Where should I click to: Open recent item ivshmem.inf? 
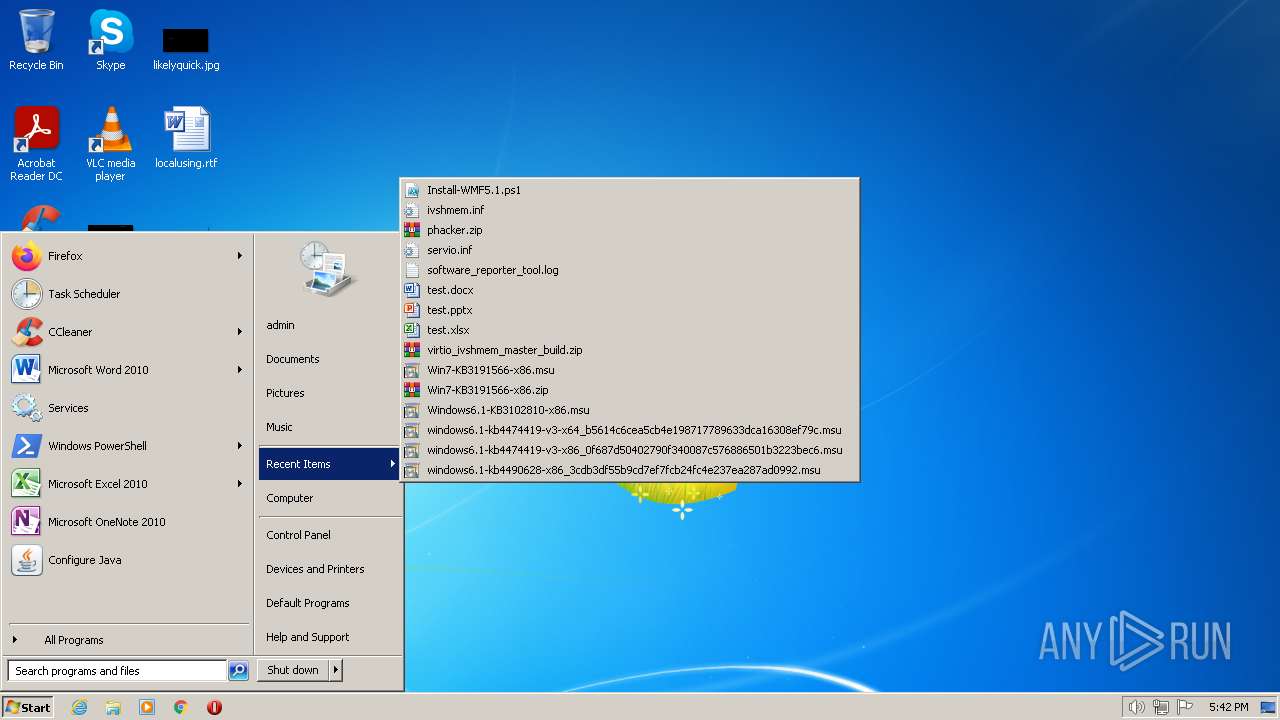click(x=629, y=210)
